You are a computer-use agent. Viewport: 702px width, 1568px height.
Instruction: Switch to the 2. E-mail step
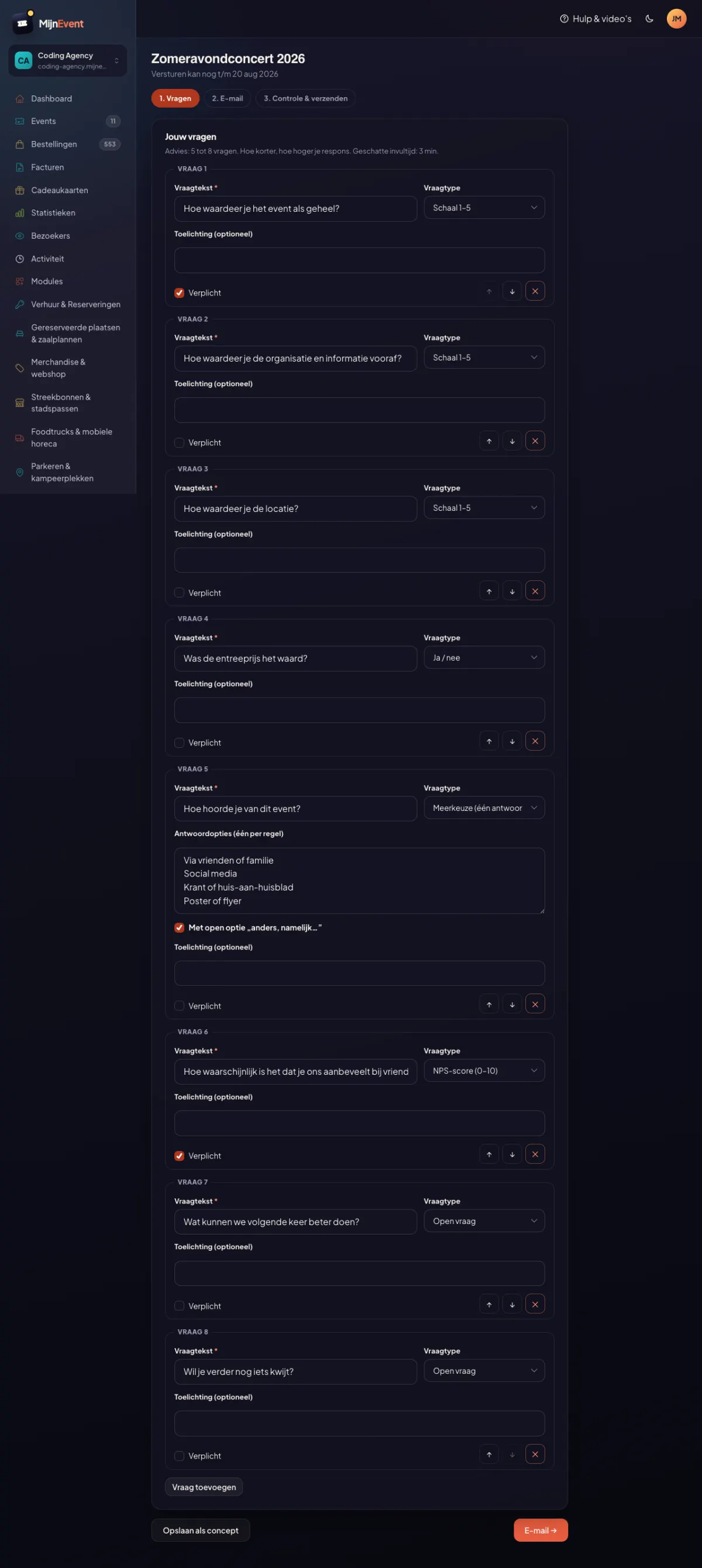pos(227,99)
